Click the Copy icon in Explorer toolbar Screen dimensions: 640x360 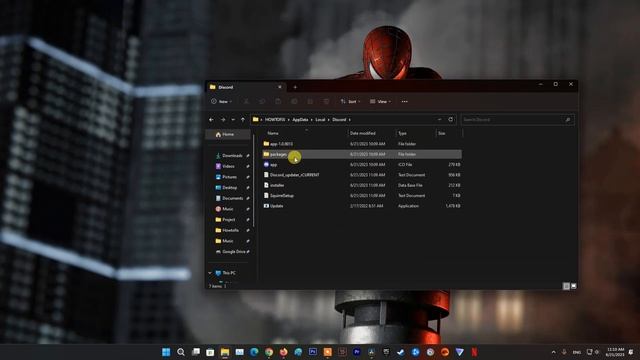click(x=262, y=102)
